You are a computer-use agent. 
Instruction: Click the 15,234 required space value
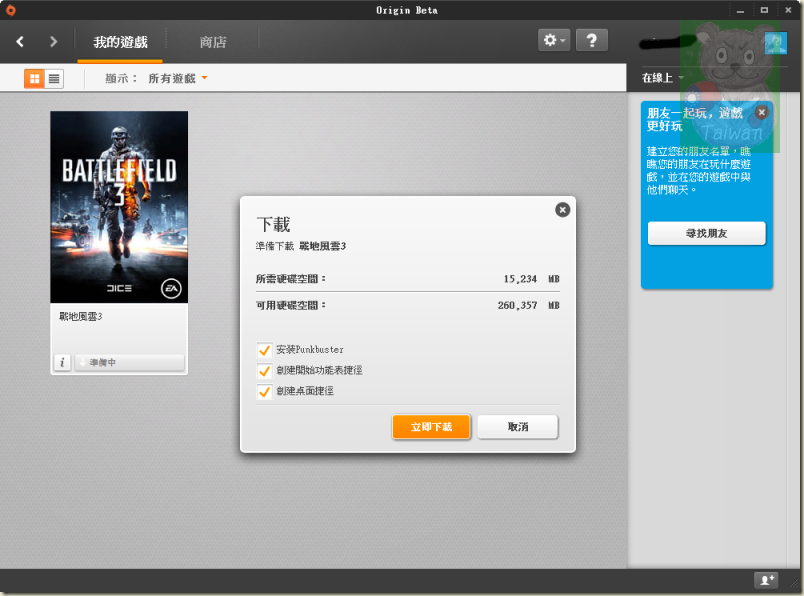tap(520, 279)
